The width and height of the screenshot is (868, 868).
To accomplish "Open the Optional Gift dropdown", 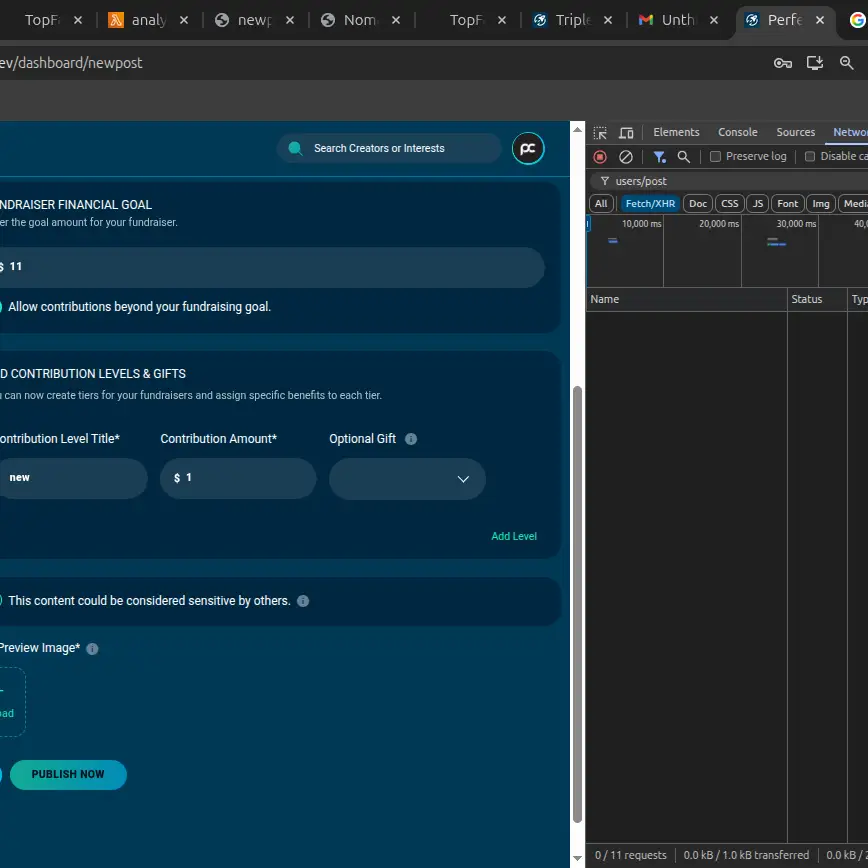I will [407, 479].
